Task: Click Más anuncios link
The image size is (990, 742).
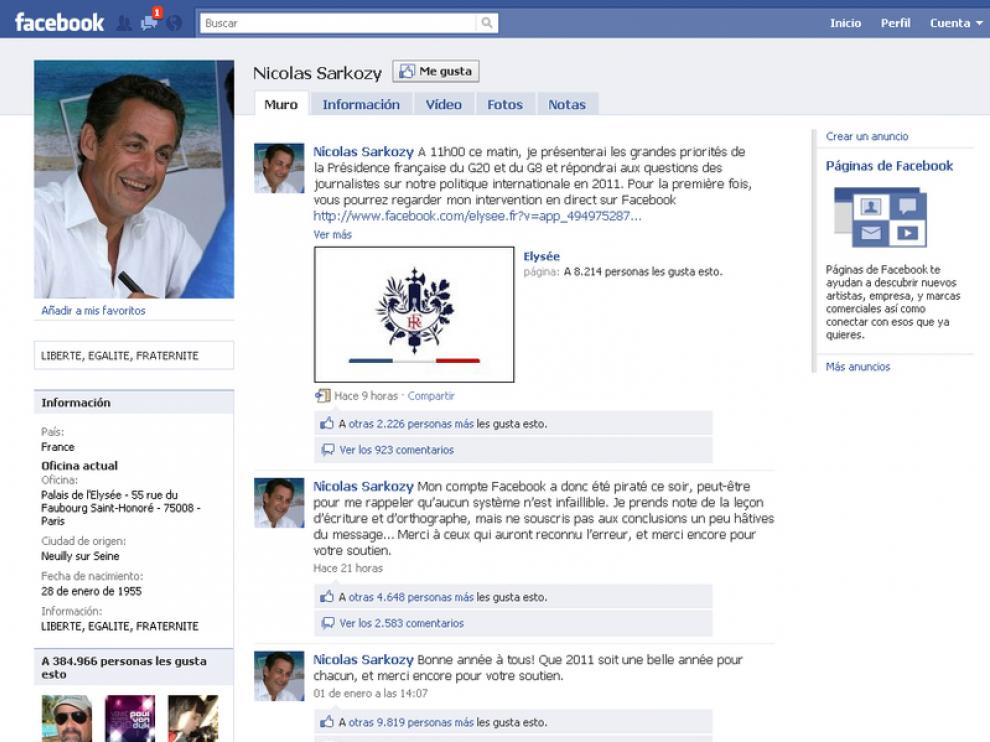Action: coord(857,366)
